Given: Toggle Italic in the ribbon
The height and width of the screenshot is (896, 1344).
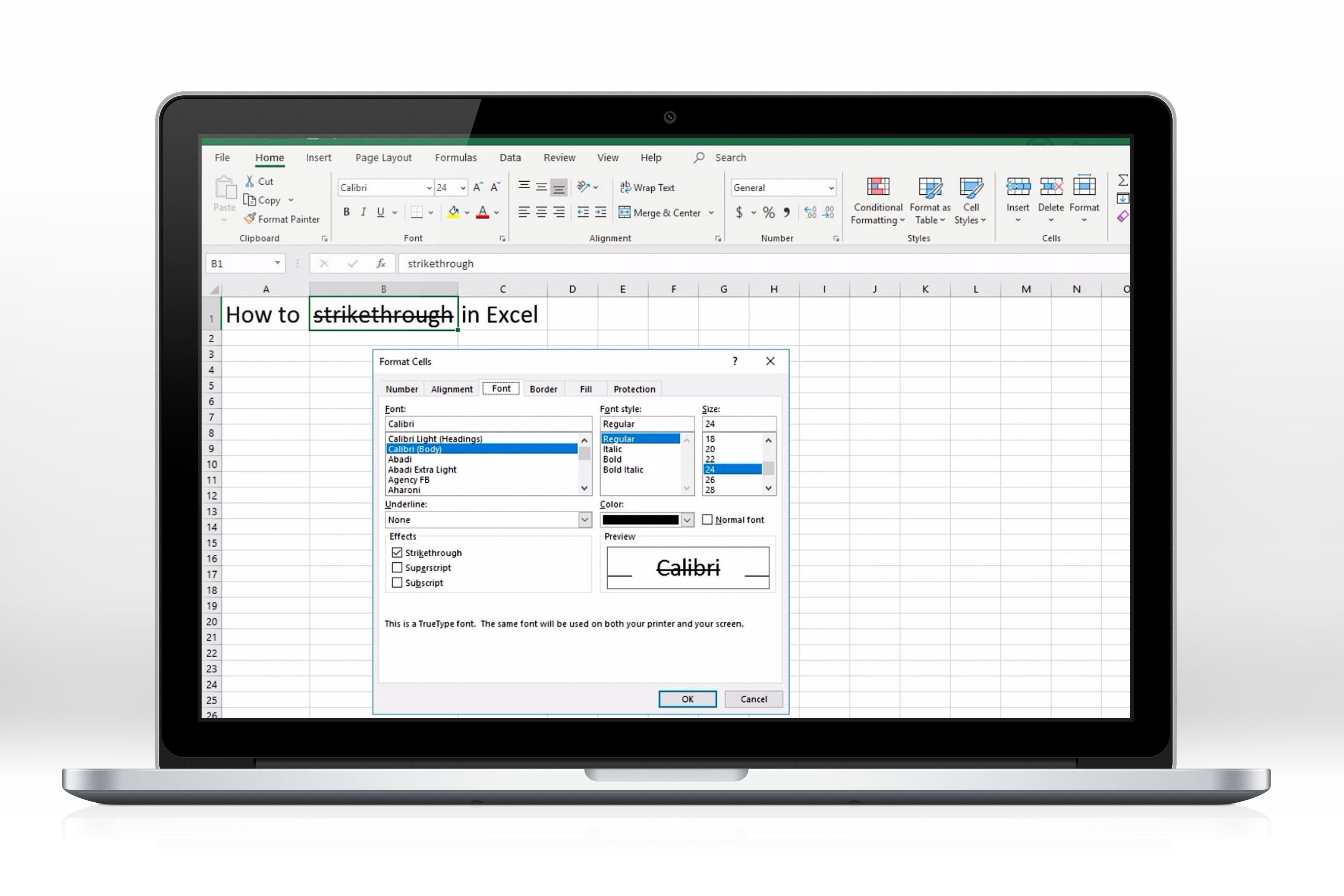Looking at the screenshot, I should 363,212.
